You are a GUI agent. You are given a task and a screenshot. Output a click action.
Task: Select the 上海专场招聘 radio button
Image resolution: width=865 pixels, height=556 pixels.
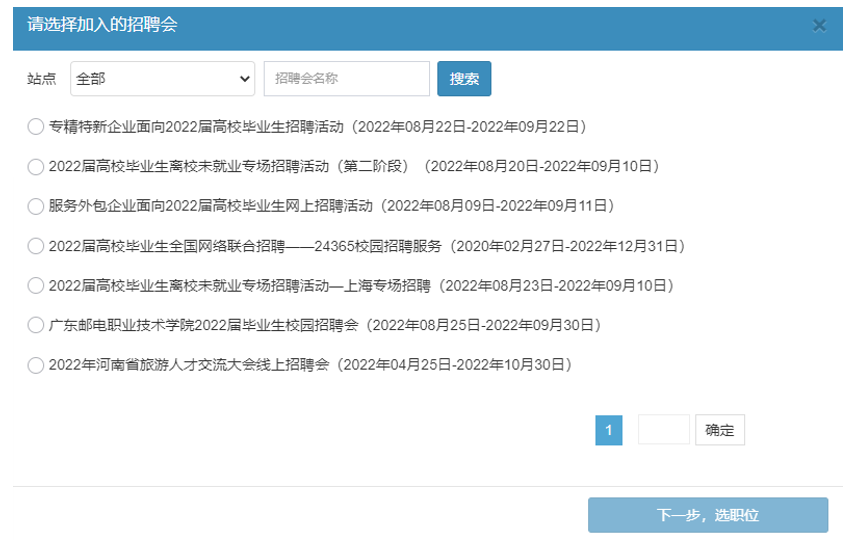pyautogui.click(x=36, y=286)
